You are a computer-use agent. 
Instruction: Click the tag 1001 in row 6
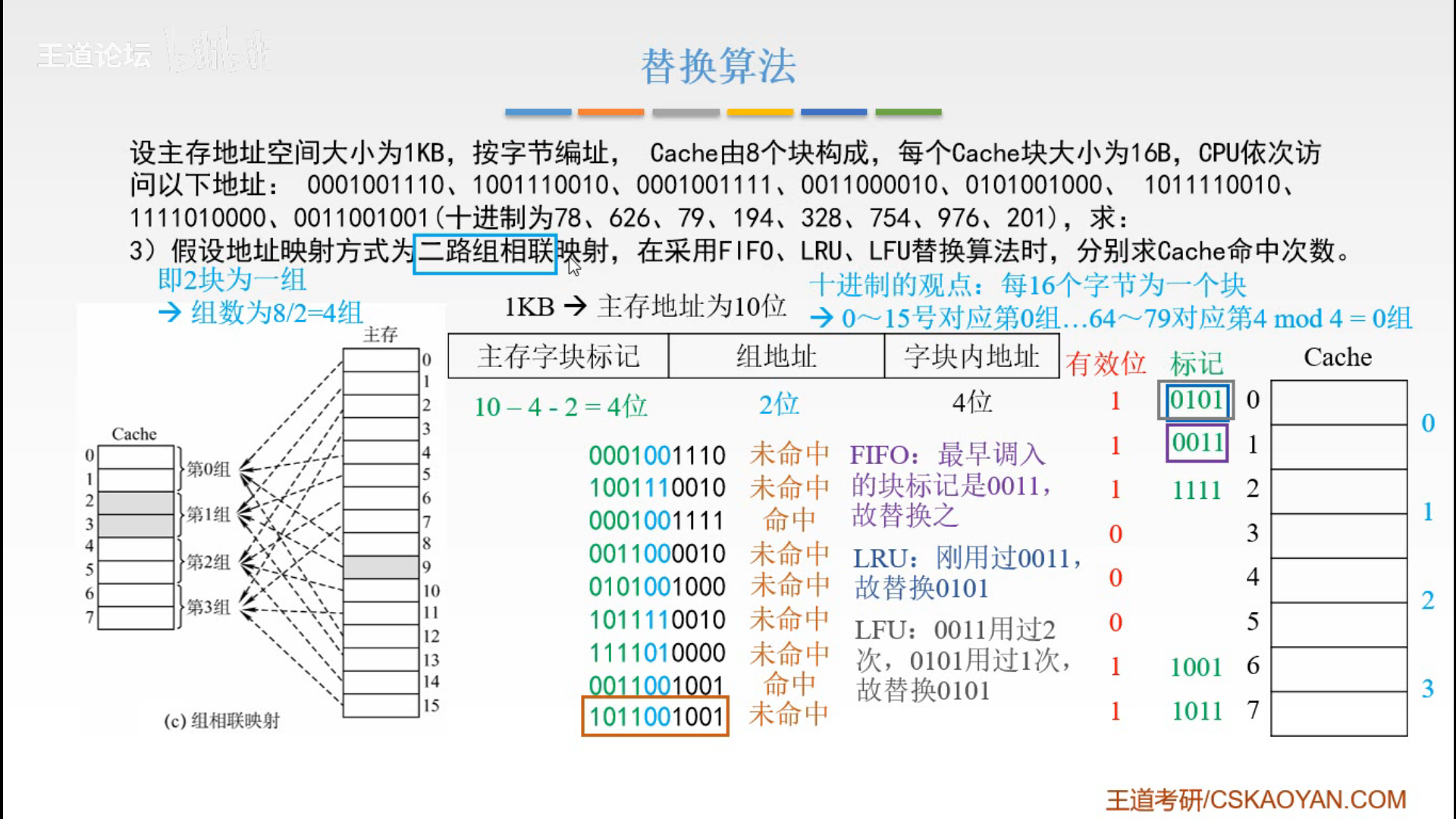click(x=1196, y=667)
